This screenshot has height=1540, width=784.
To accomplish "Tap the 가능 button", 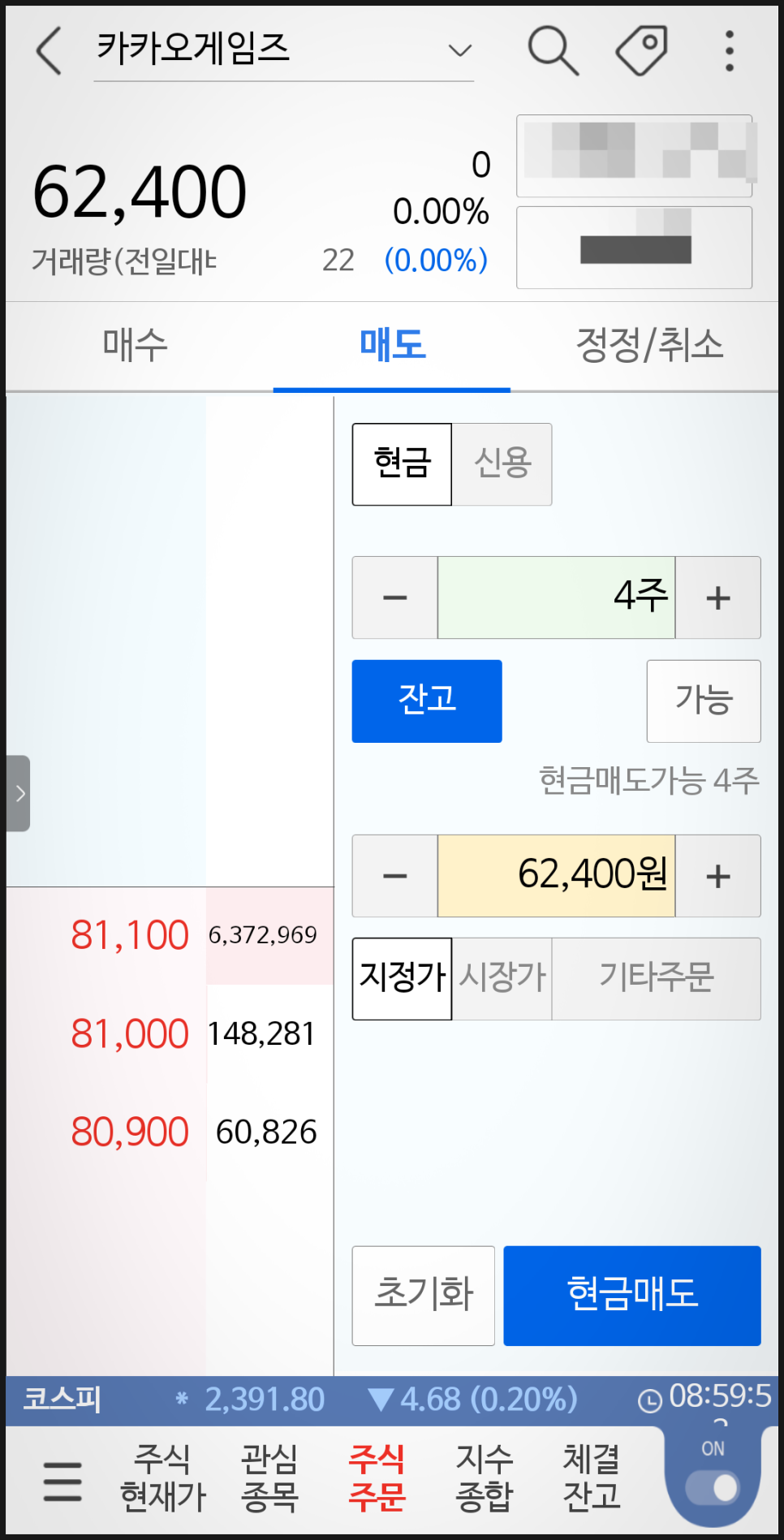I will [704, 701].
